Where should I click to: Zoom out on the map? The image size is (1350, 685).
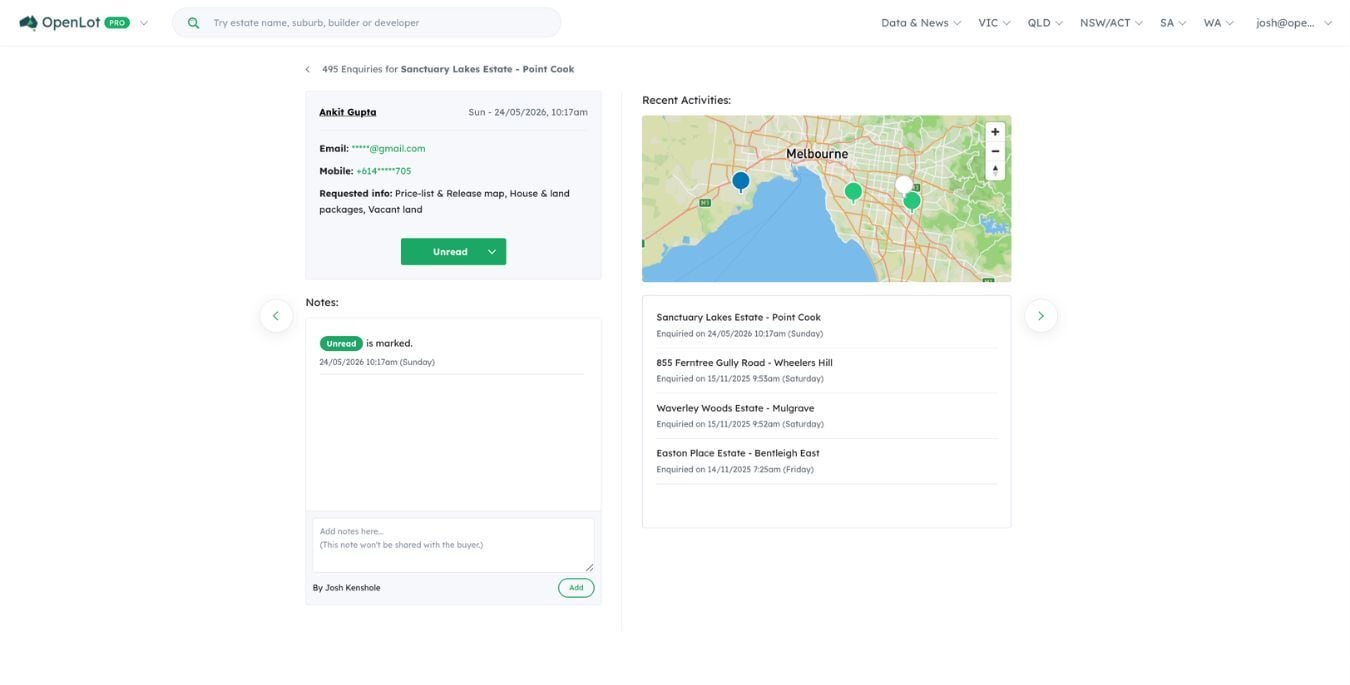[x=995, y=151]
